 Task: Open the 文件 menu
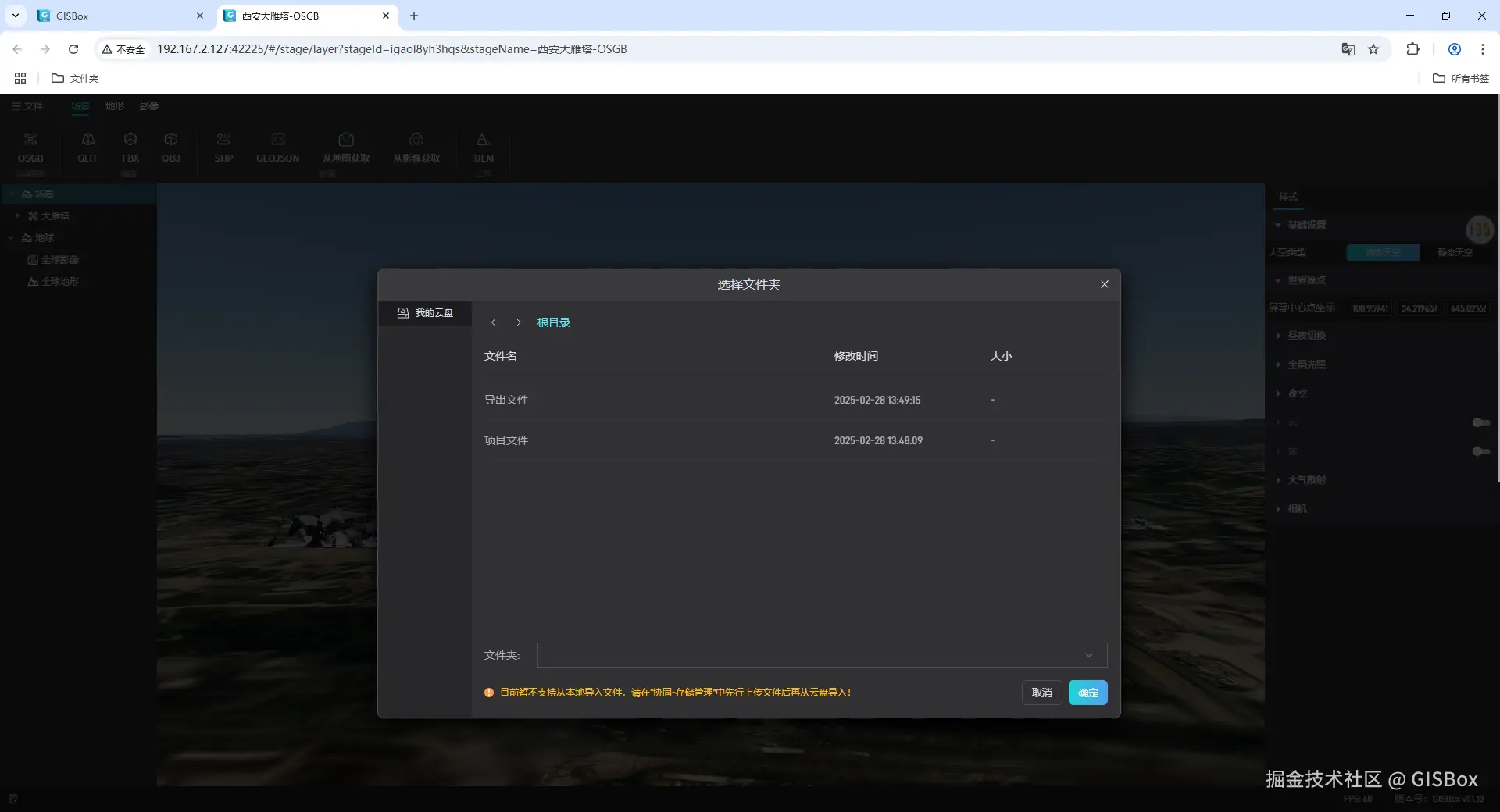coord(27,105)
